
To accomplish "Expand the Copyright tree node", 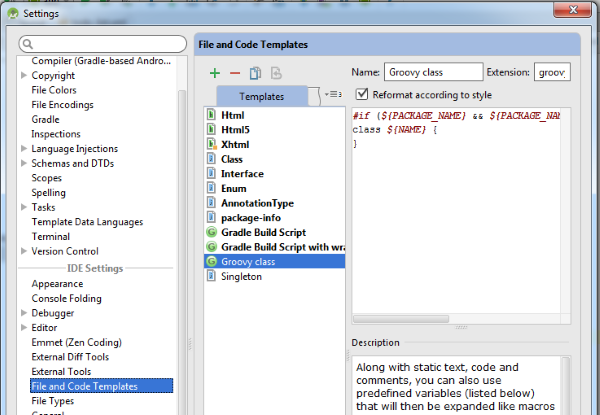I will pyautogui.click(x=24, y=75).
